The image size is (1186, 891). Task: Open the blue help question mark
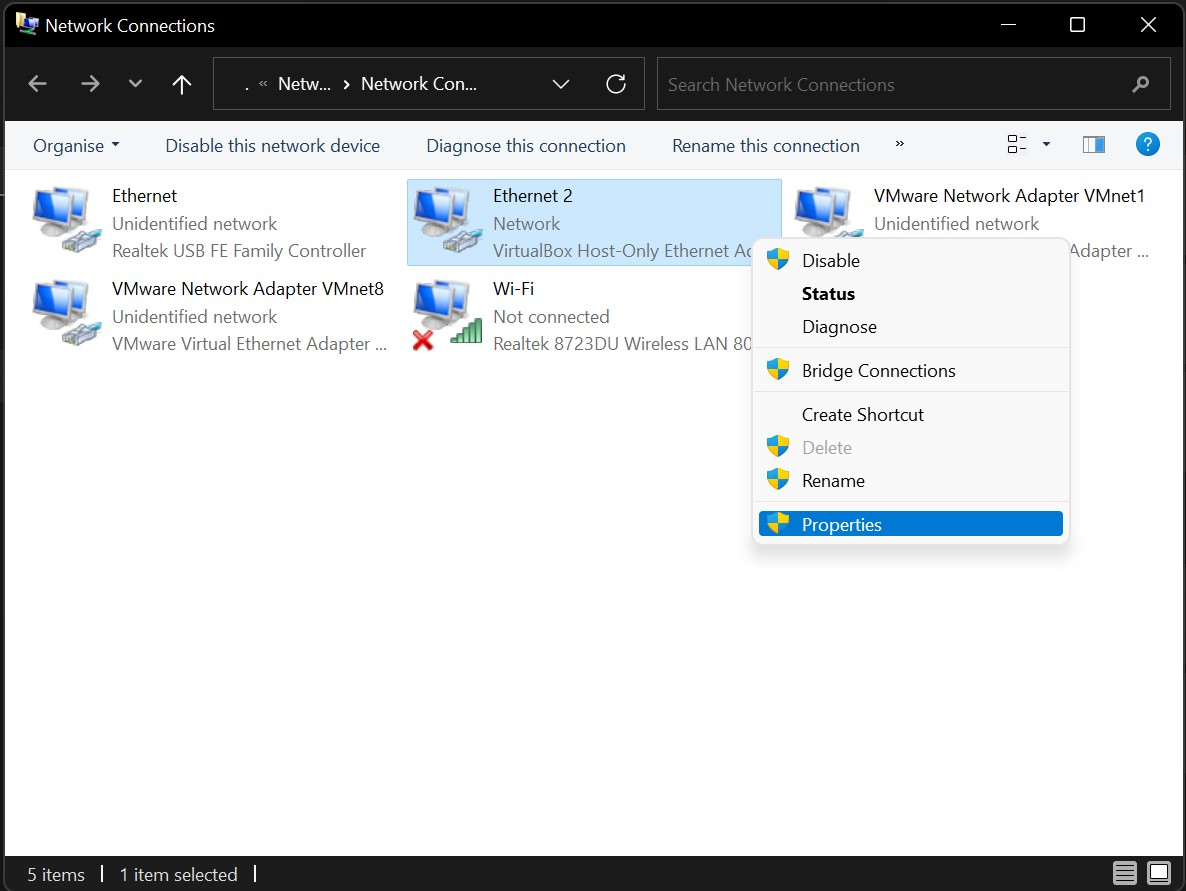1147,144
